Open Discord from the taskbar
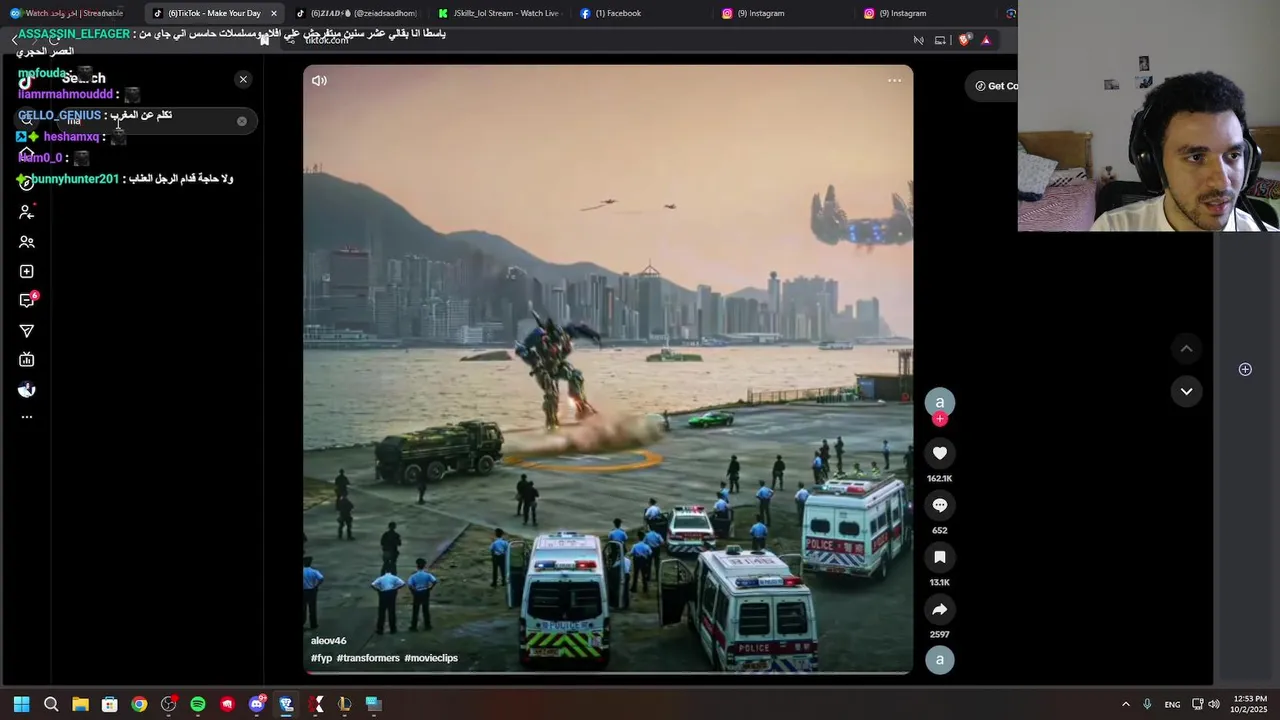The width and height of the screenshot is (1280, 720). 257,704
